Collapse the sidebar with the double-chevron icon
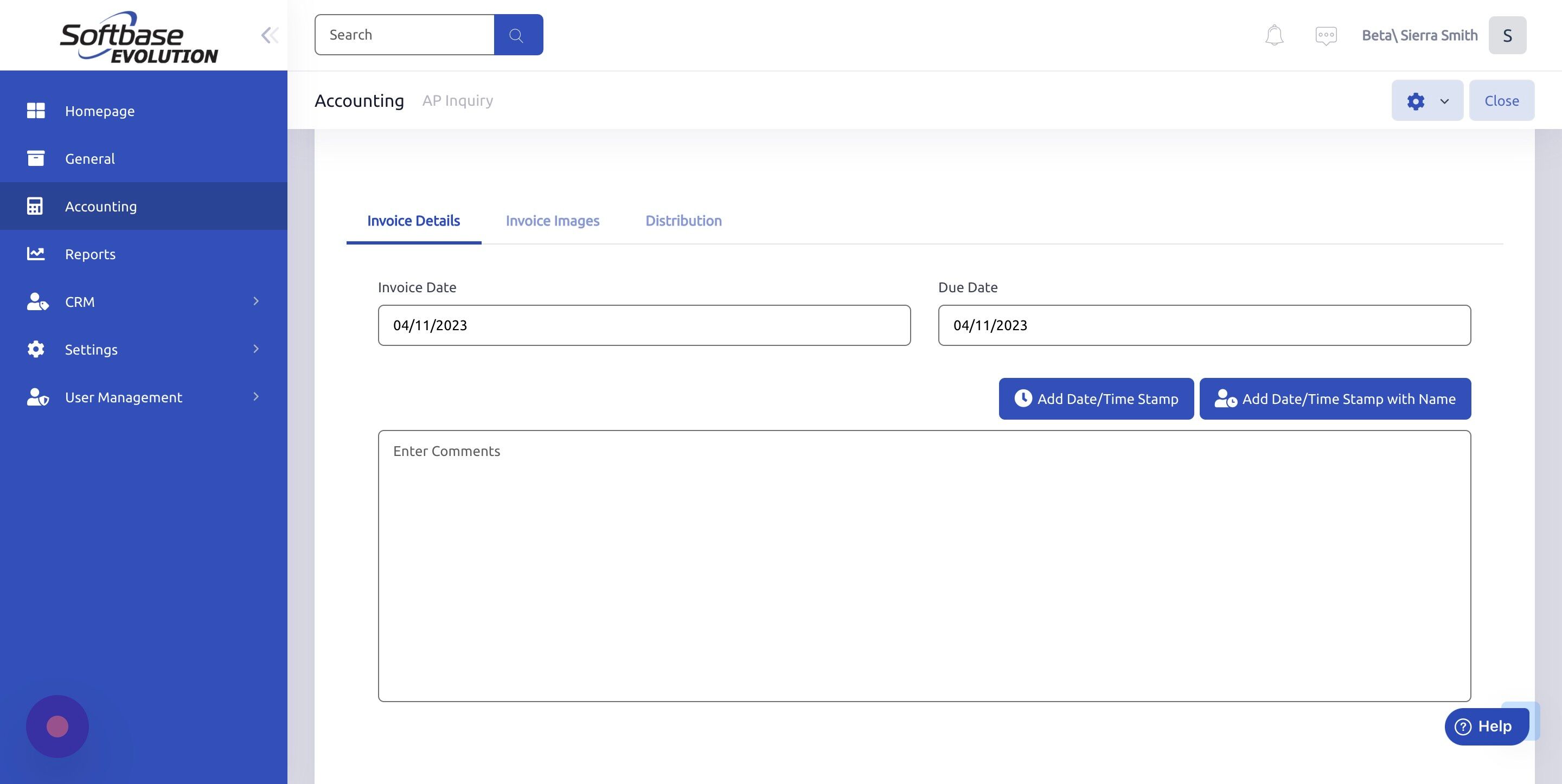Image resolution: width=1562 pixels, height=784 pixels. pyautogui.click(x=269, y=35)
